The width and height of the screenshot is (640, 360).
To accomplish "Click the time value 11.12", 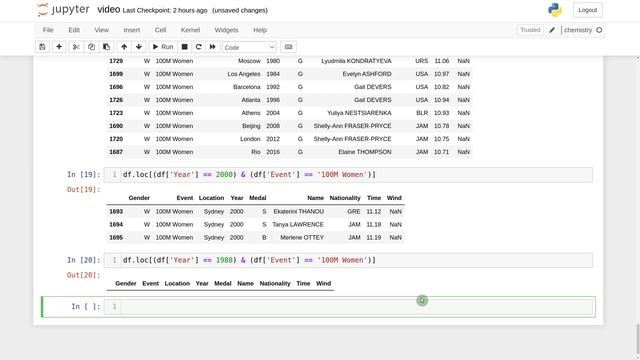I will point(374,211).
